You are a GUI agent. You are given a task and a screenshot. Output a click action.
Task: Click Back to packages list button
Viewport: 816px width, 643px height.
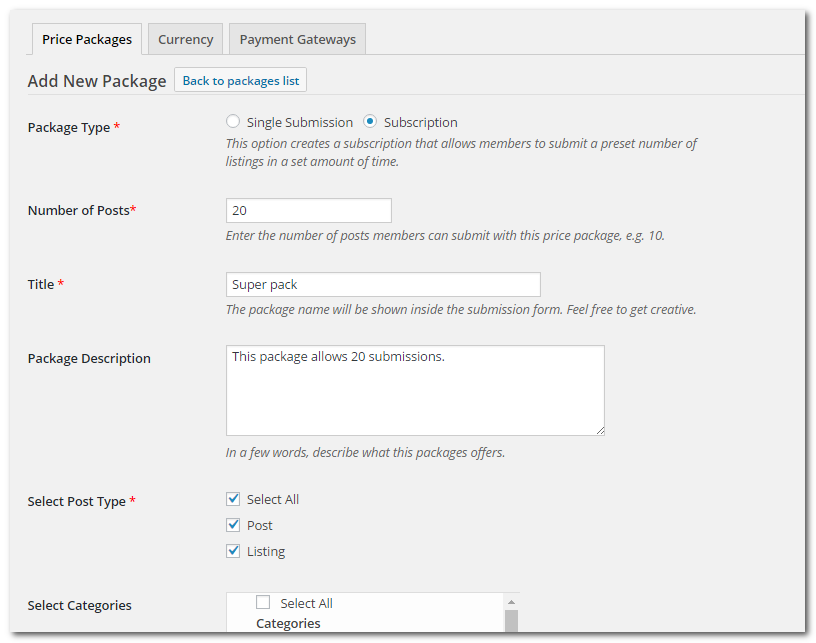pos(240,80)
